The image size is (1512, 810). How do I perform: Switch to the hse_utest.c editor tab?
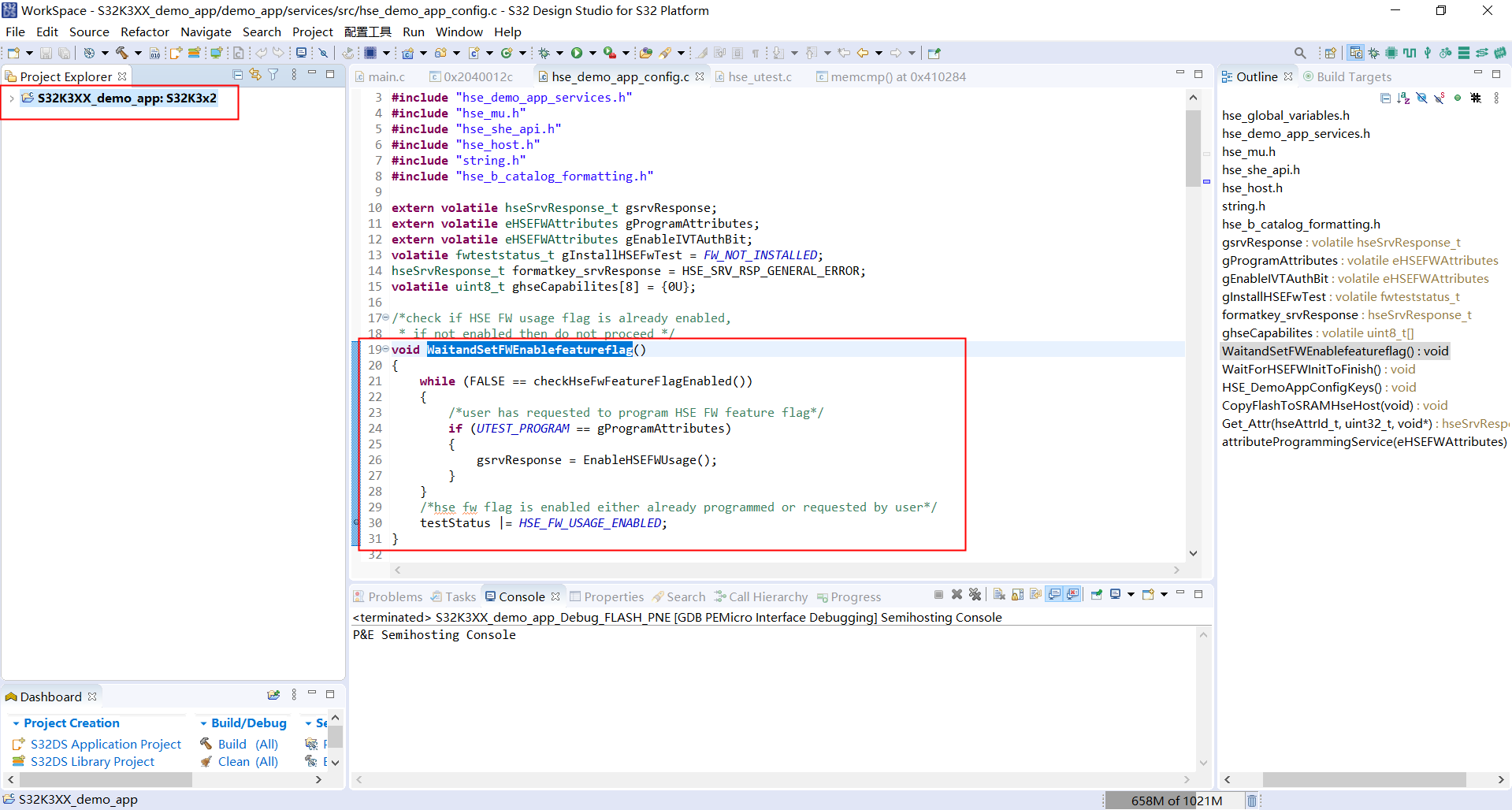pyautogui.click(x=760, y=76)
